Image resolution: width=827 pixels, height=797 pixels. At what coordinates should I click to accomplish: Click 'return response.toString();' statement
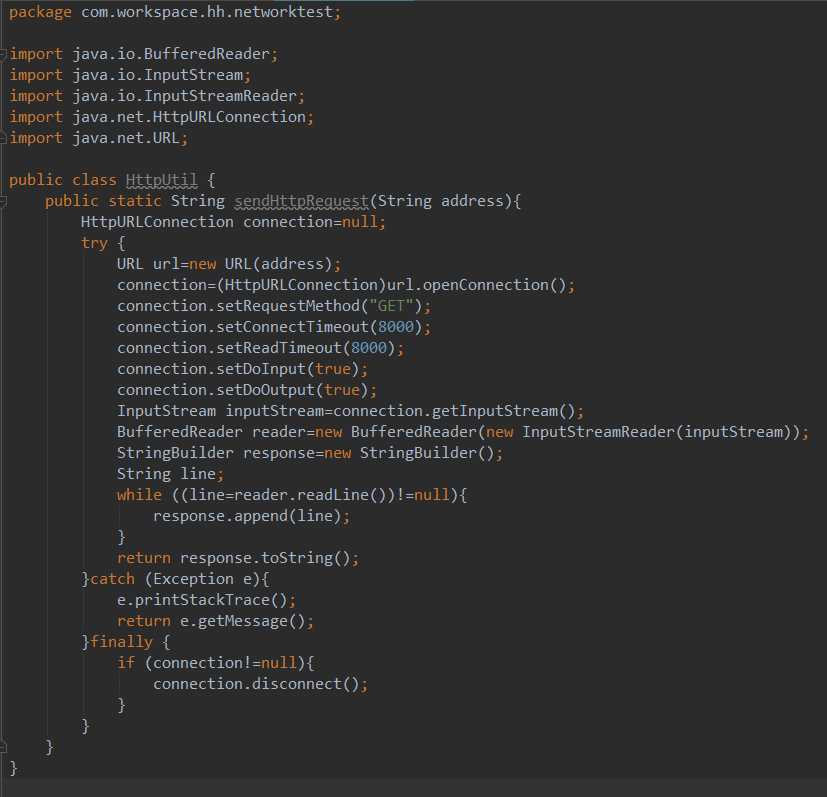(x=238, y=558)
